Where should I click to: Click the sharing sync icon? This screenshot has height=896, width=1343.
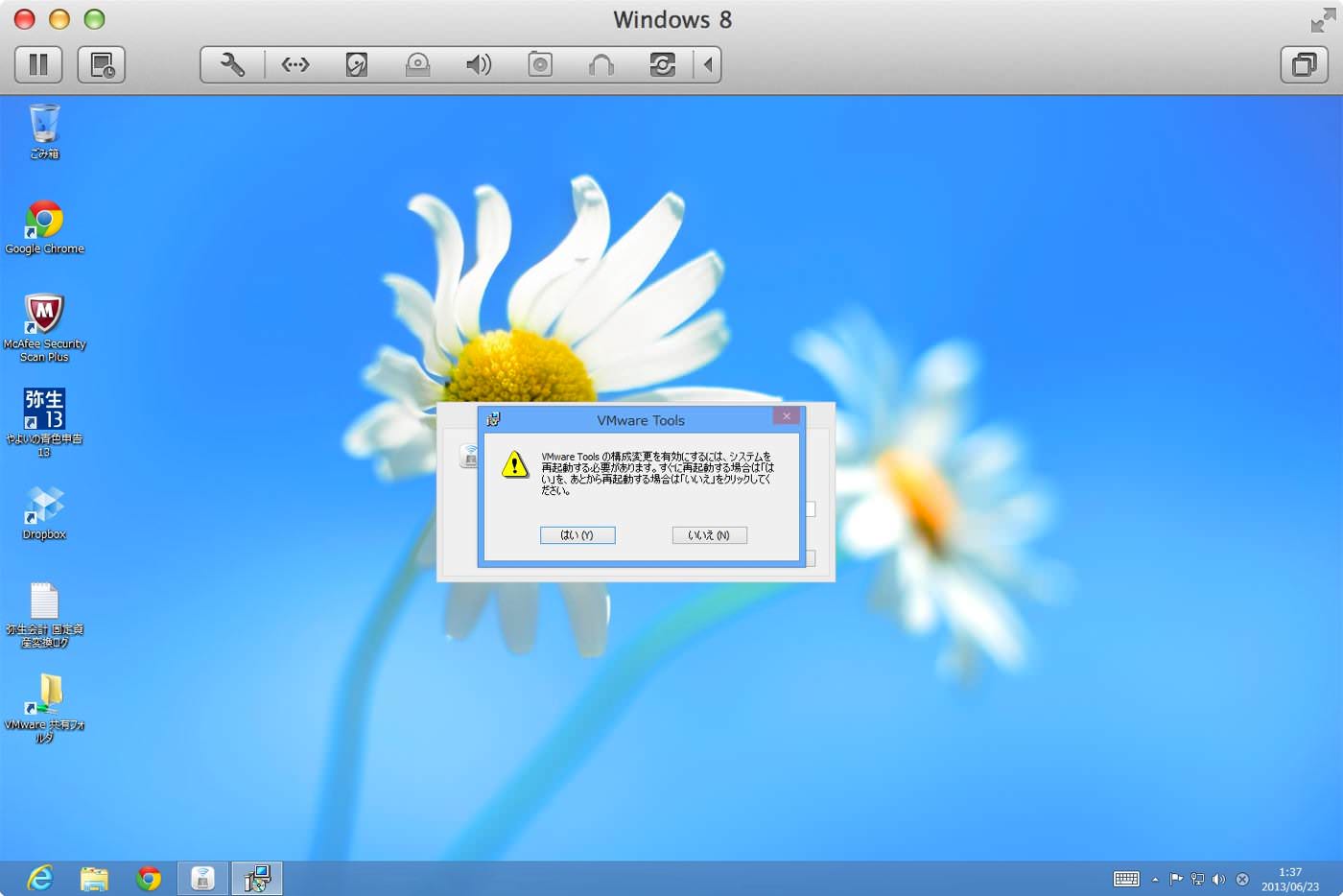click(663, 65)
